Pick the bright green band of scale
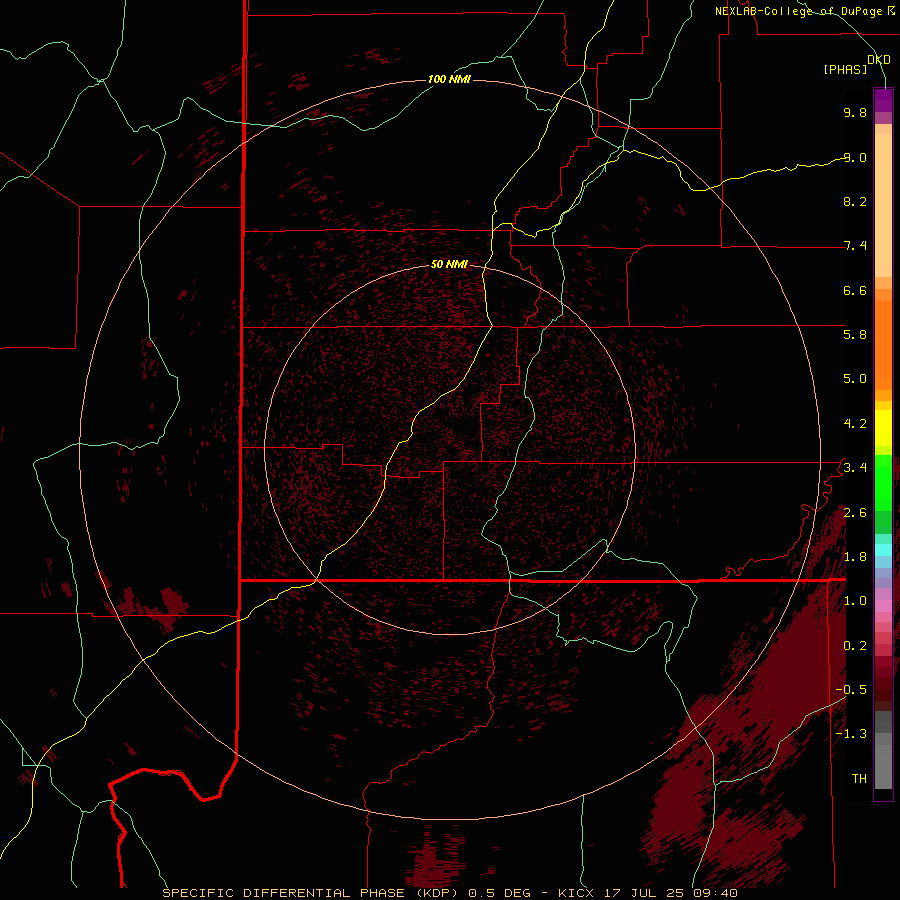The height and width of the screenshot is (900, 900). click(x=883, y=482)
